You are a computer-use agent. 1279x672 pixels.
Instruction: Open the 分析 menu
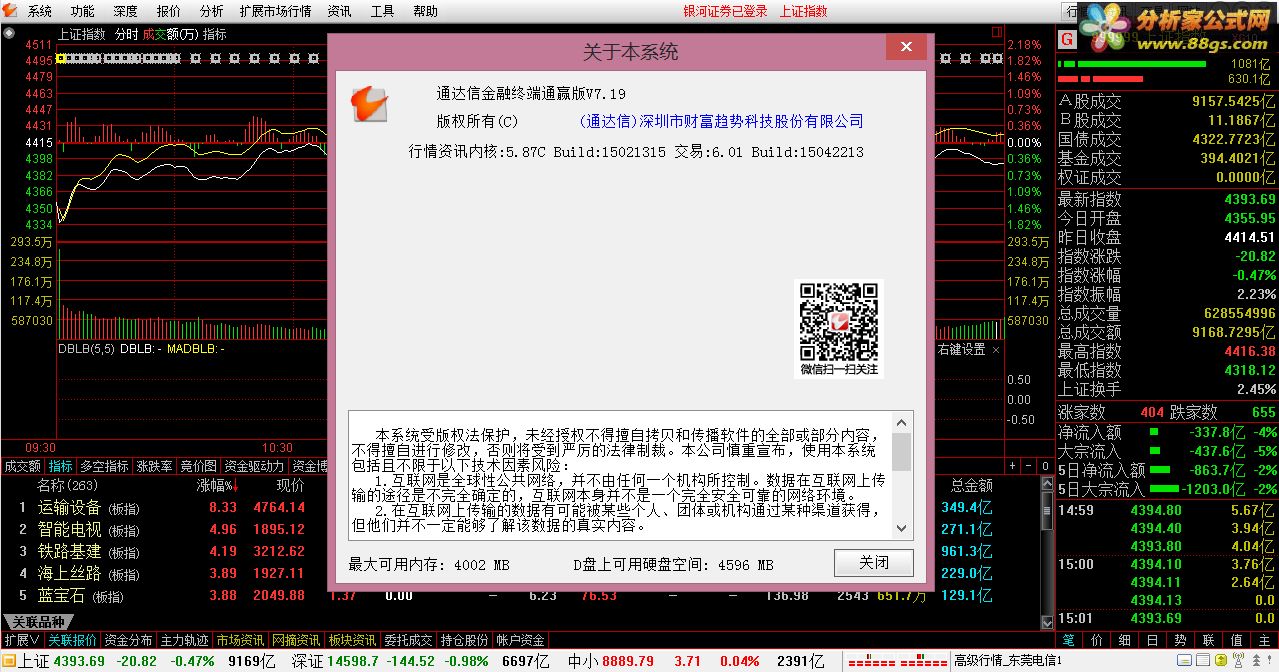tap(212, 11)
